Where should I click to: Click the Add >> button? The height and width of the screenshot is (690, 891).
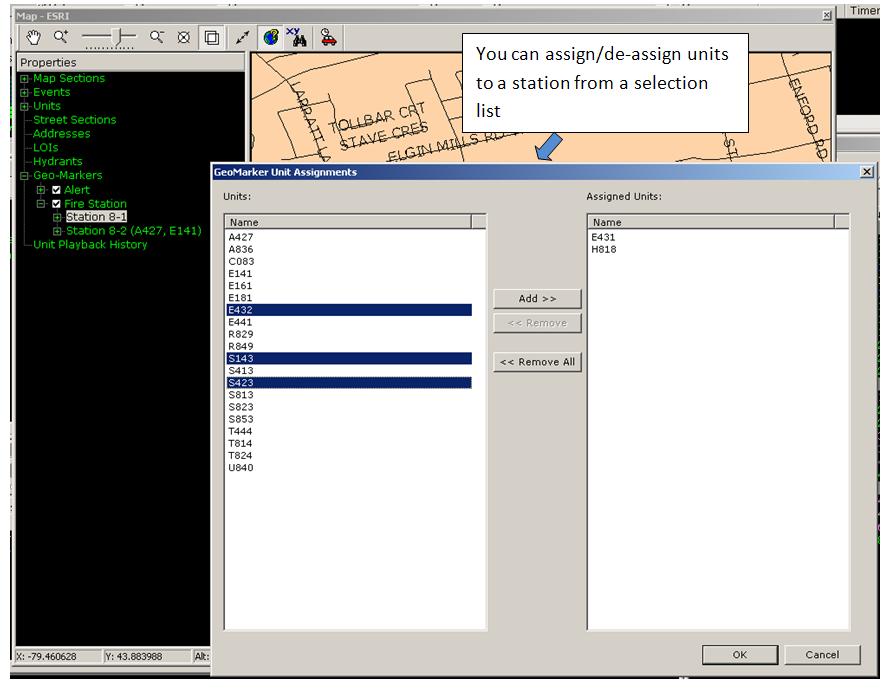point(537,299)
